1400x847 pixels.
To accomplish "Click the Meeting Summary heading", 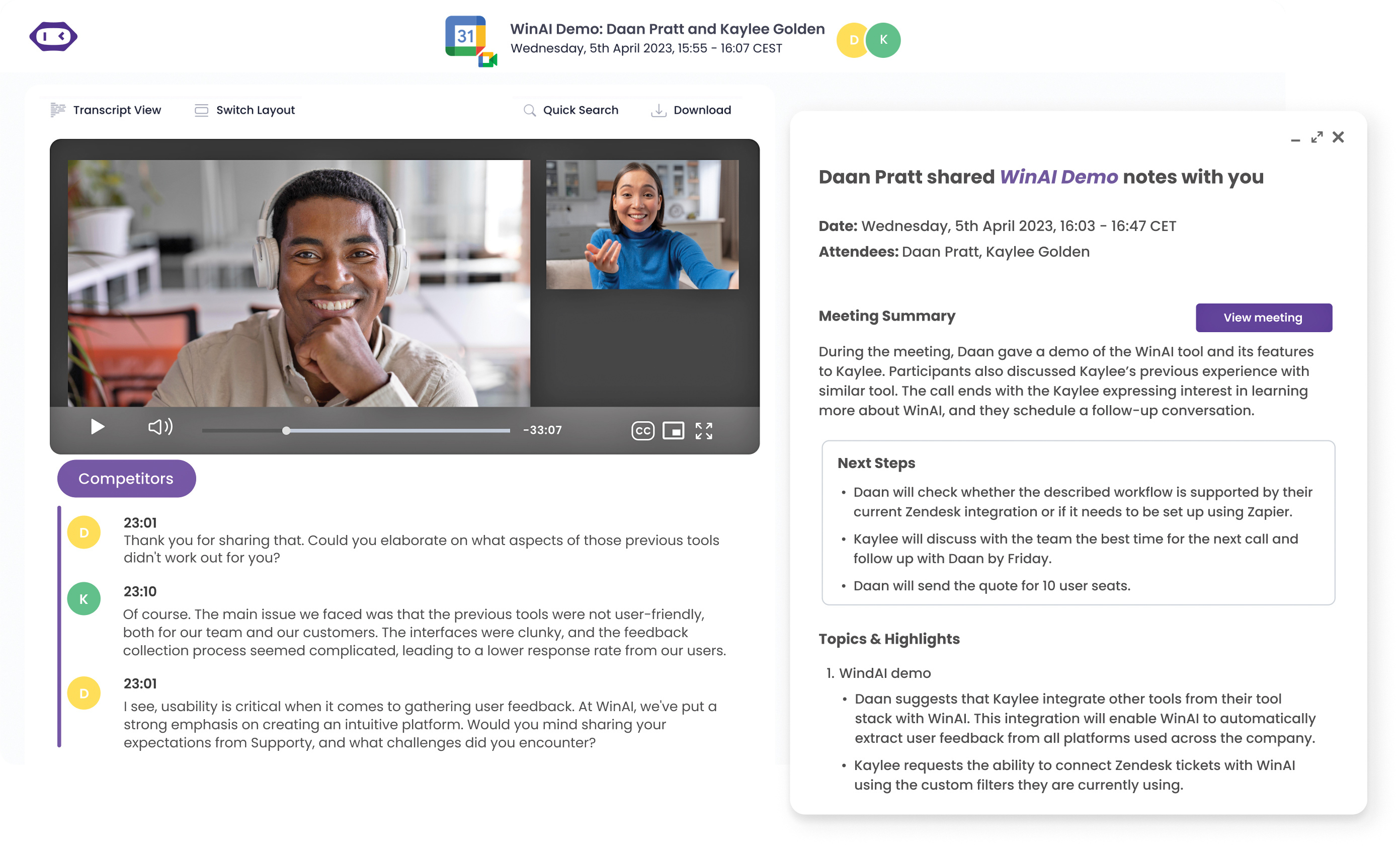I will click(887, 316).
